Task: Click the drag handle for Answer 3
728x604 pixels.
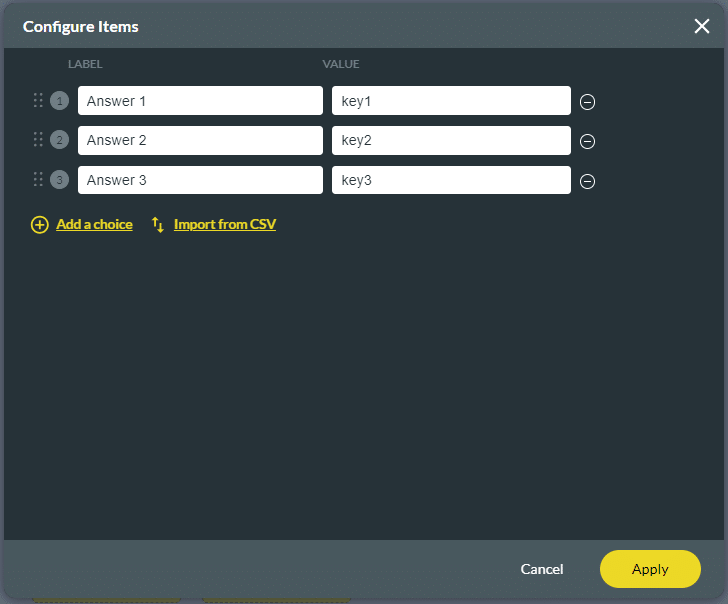Action: click(38, 180)
